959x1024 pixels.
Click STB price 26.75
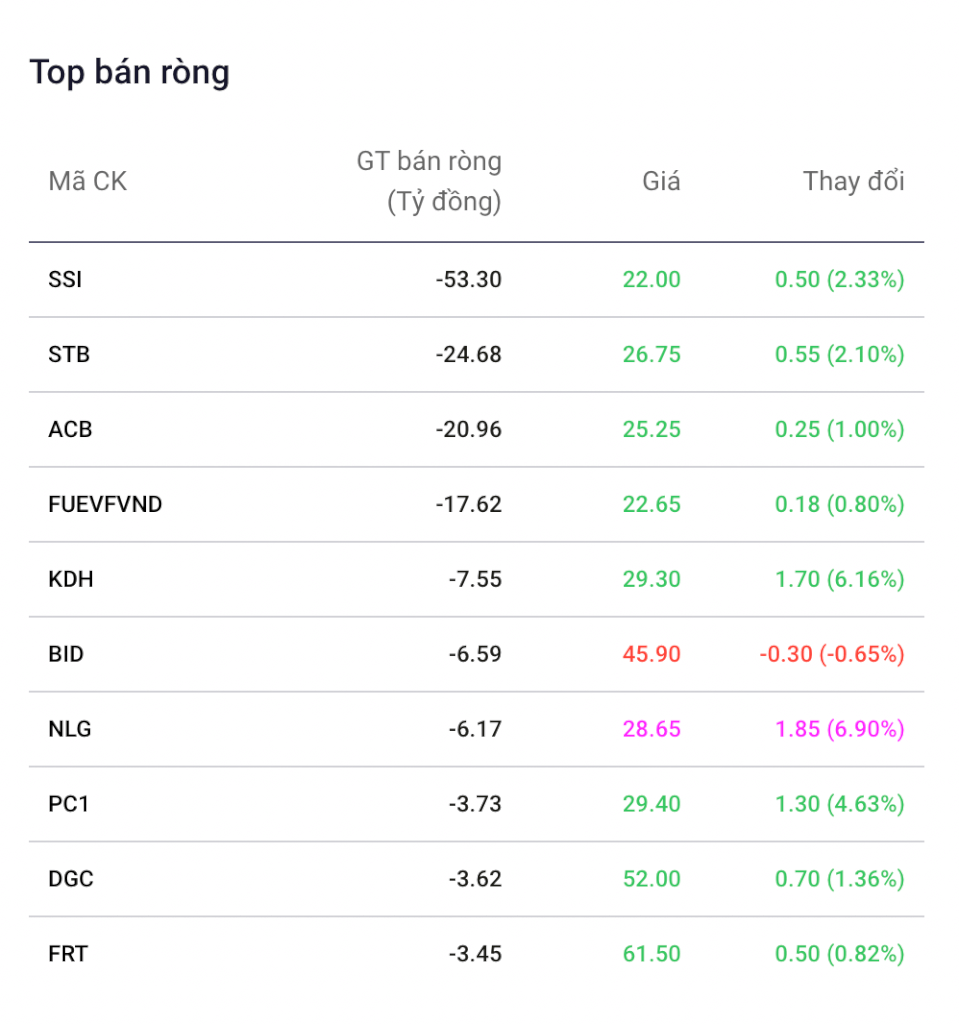651,355
